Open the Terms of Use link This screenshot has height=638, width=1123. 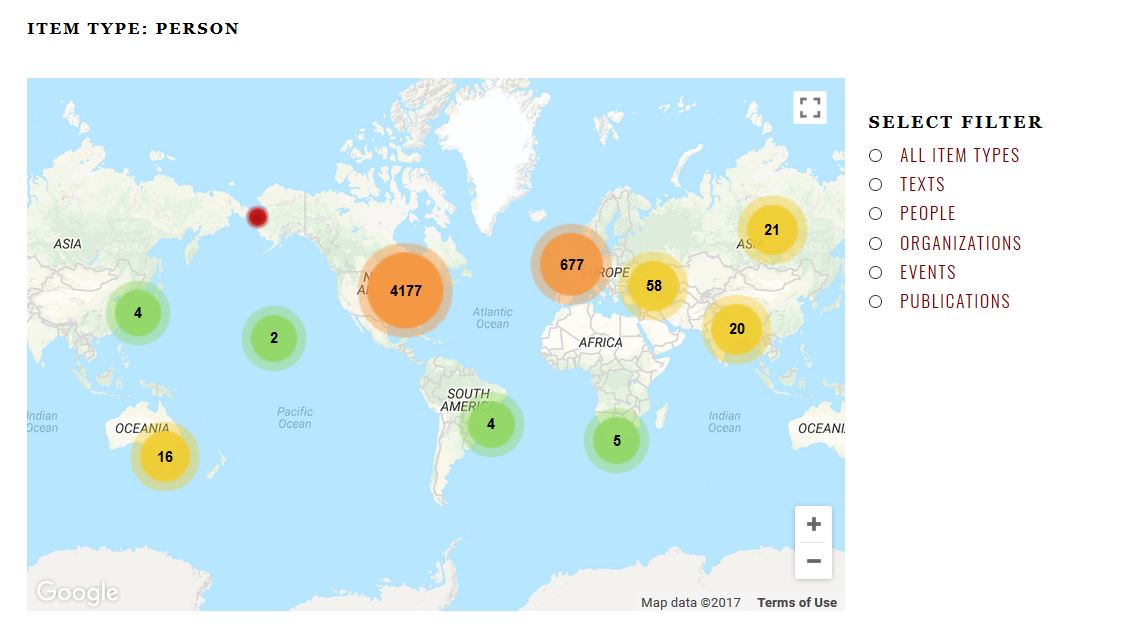point(796,602)
